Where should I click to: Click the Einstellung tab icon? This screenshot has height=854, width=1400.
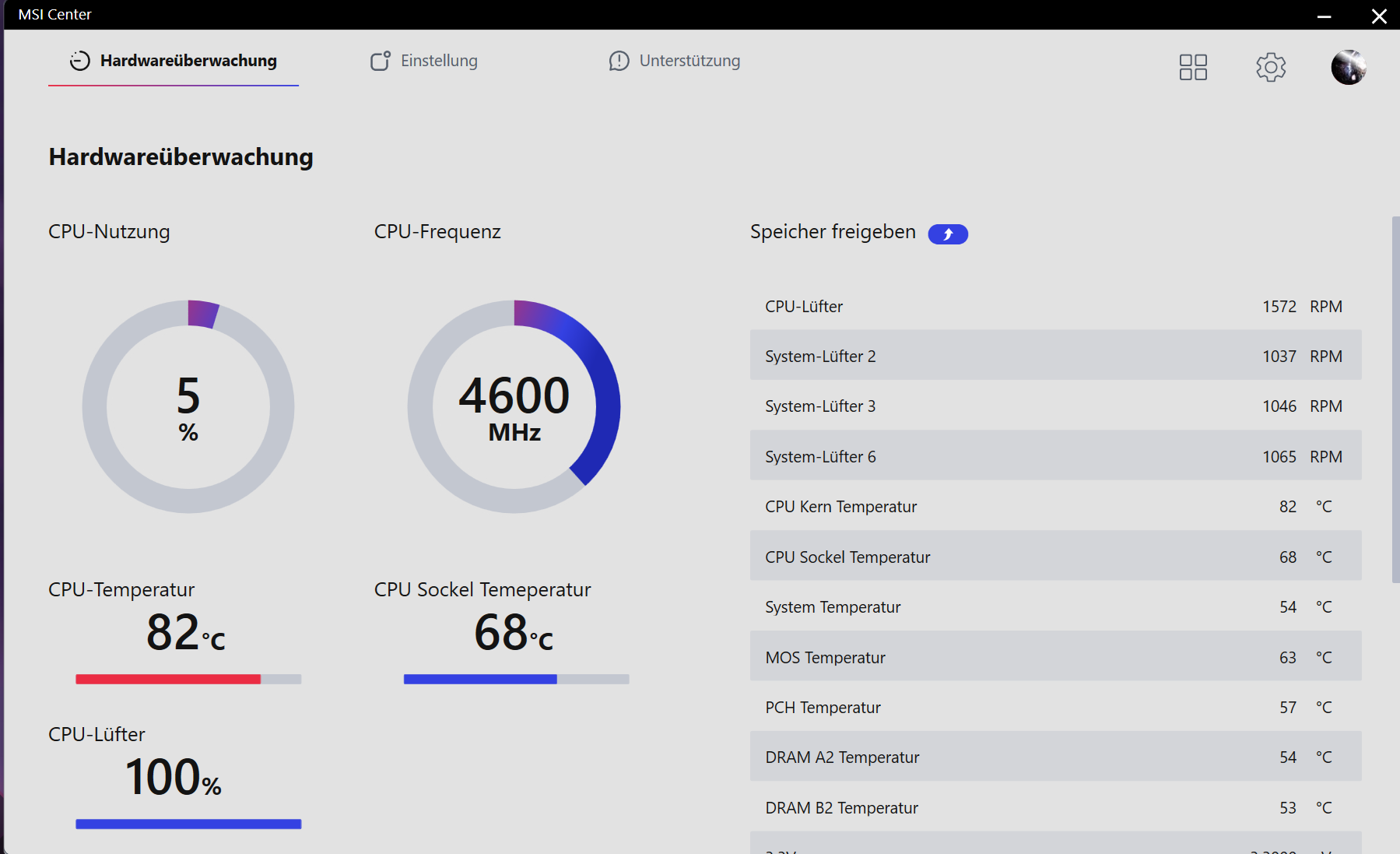click(x=380, y=61)
